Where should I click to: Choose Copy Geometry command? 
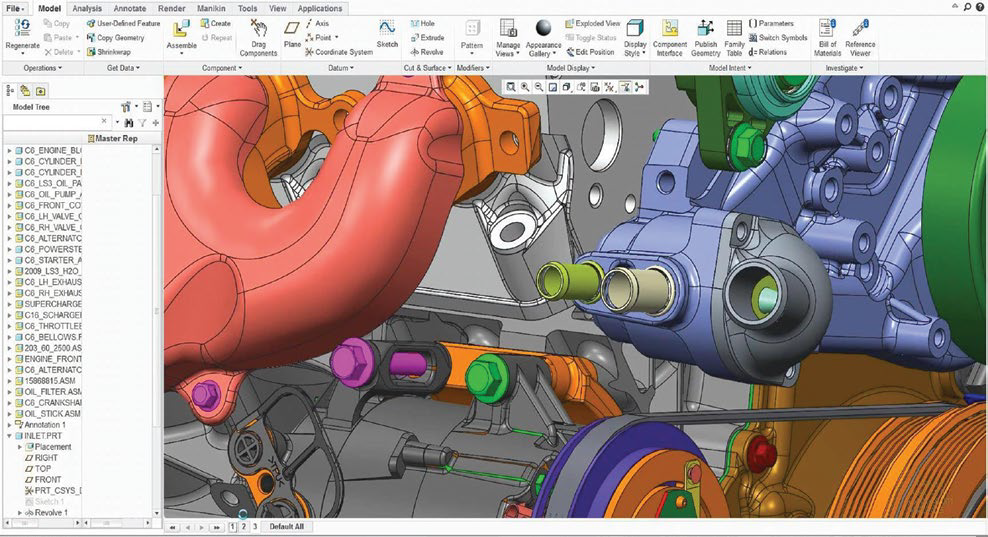click(116, 38)
